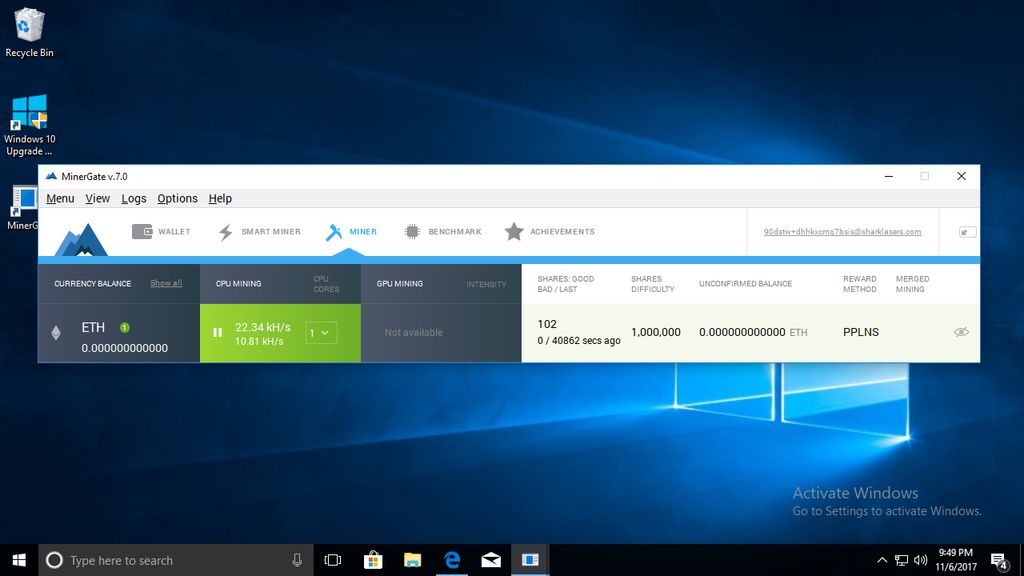Screen dimensions: 1024x576
Task: View the Achievements star icon
Action: tap(514, 231)
